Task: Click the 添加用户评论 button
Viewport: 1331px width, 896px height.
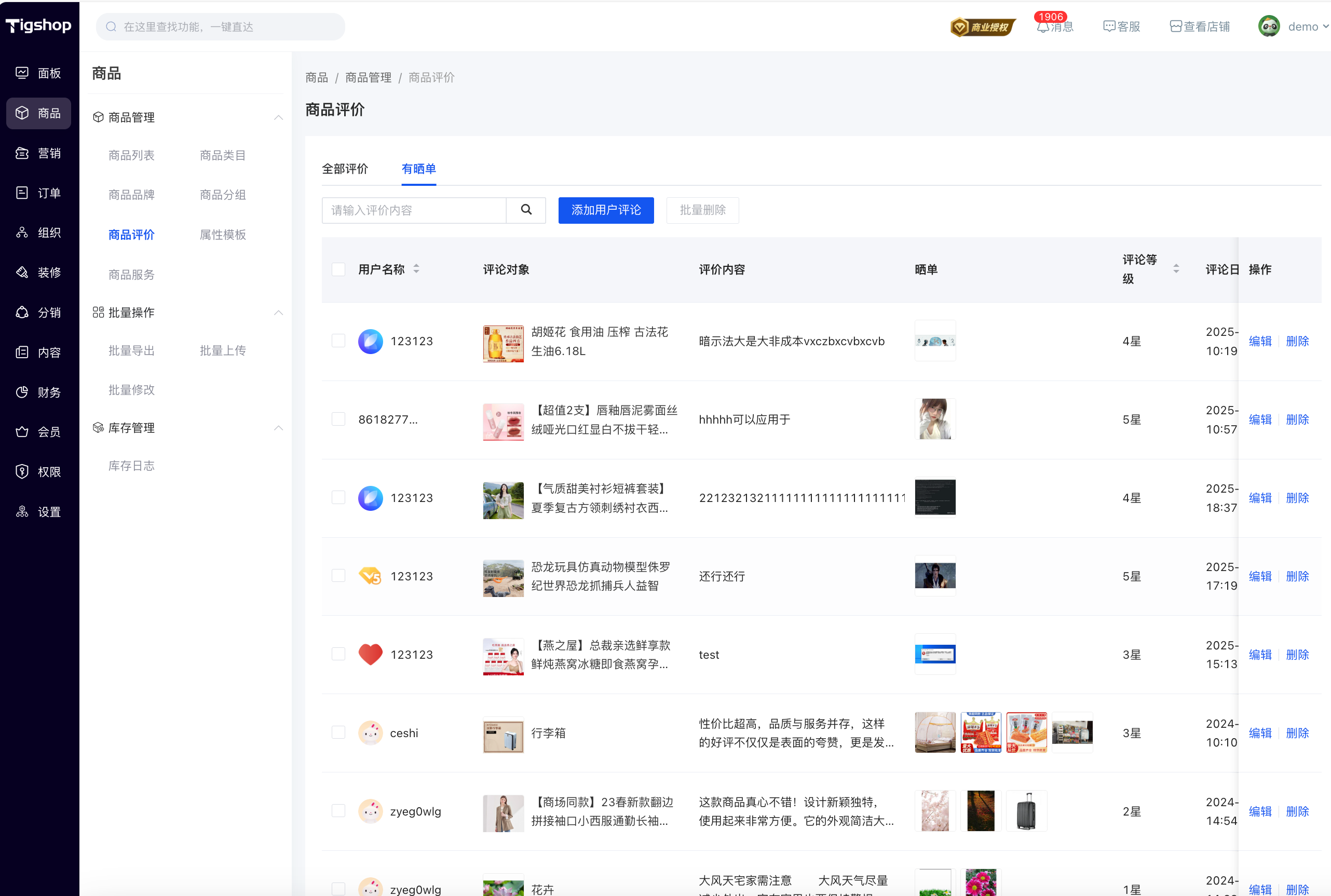Action: pos(605,210)
